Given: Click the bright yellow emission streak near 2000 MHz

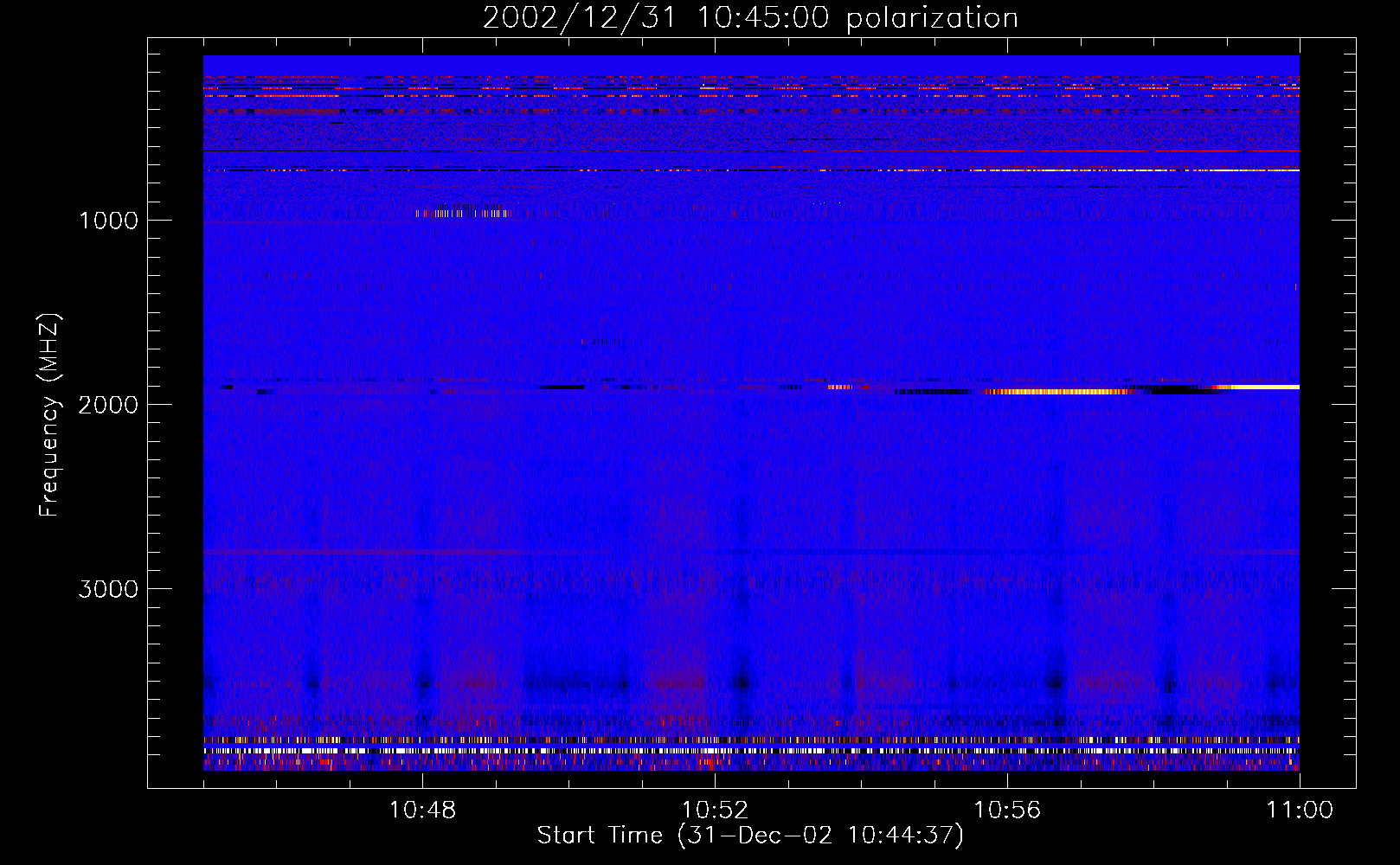Looking at the screenshot, I should click(x=1060, y=392).
